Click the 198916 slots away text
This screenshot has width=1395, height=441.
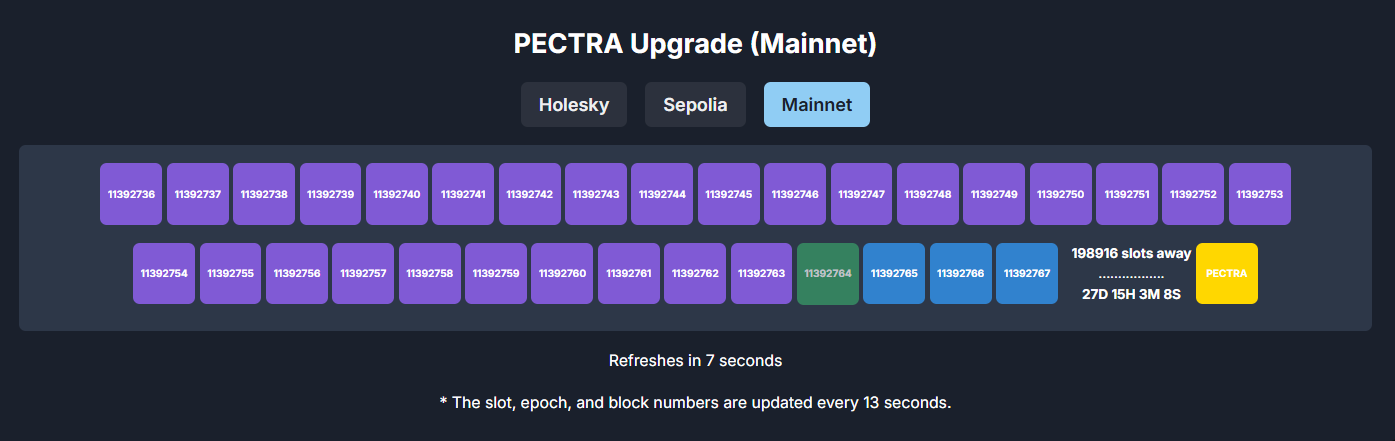1131,253
